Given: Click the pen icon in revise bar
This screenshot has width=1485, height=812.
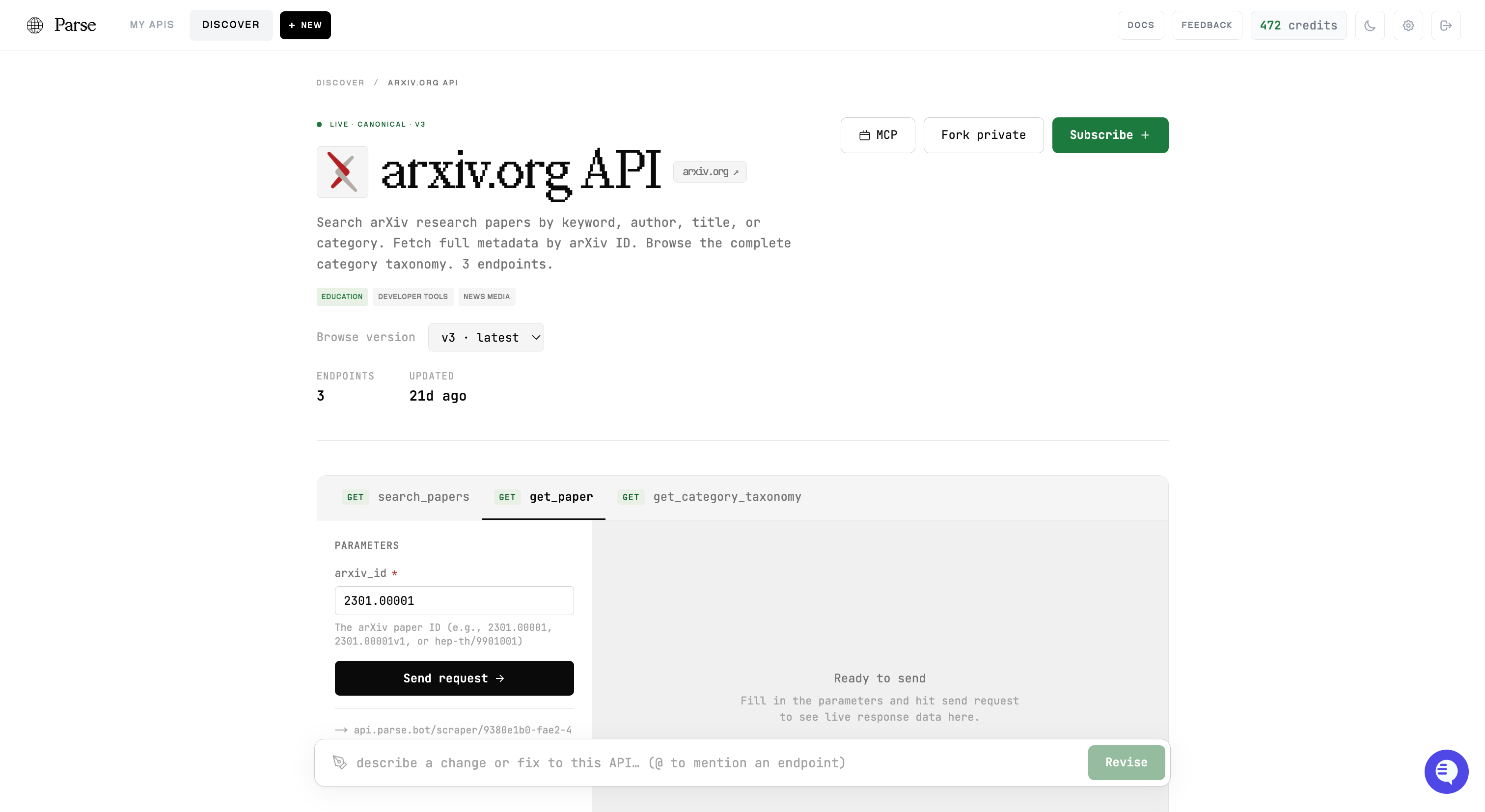Looking at the screenshot, I should point(339,762).
